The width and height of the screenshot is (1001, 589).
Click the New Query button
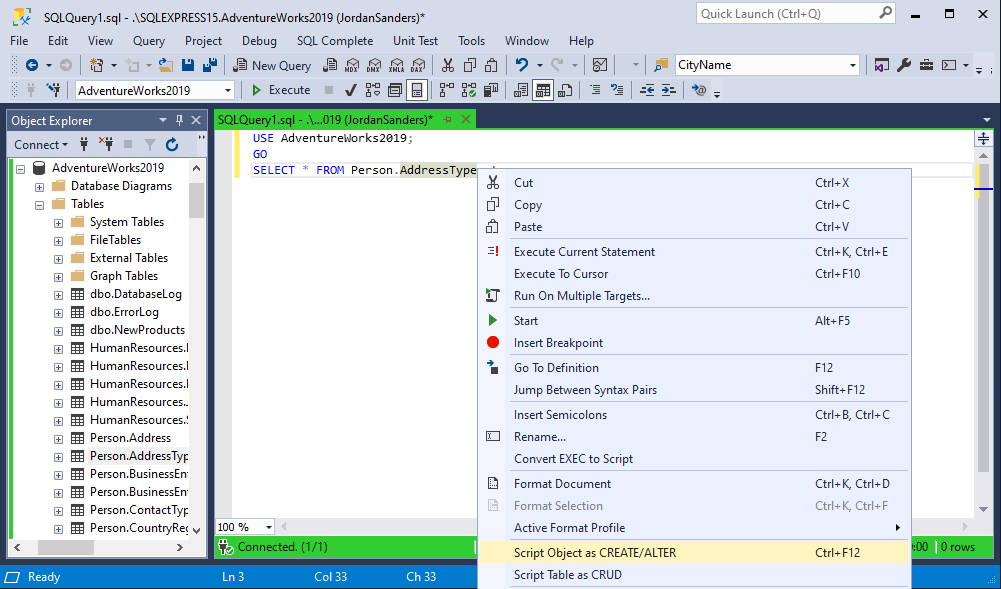[272, 65]
